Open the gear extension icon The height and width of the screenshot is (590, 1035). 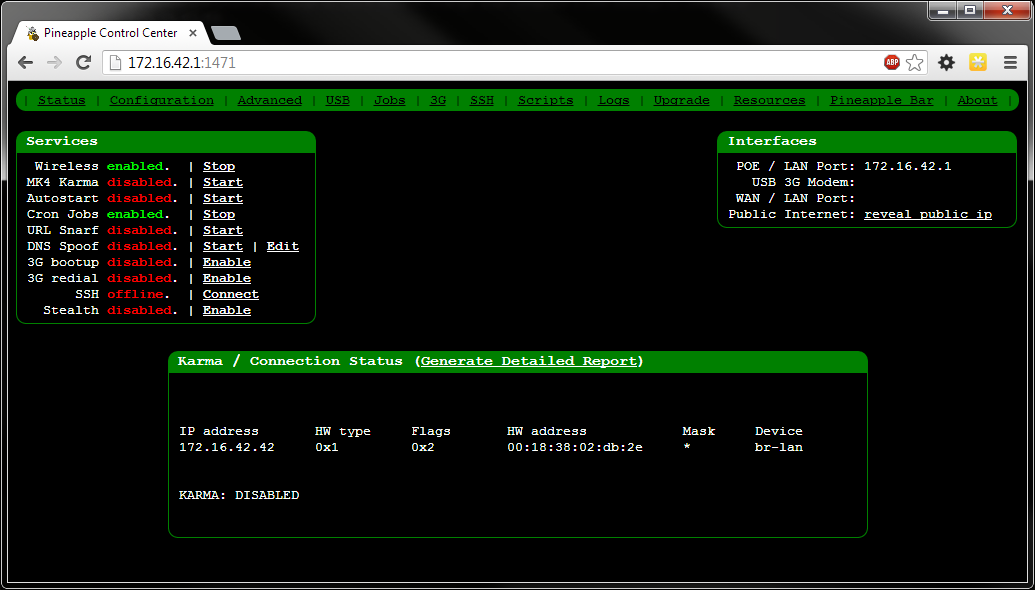pos(947,63)
